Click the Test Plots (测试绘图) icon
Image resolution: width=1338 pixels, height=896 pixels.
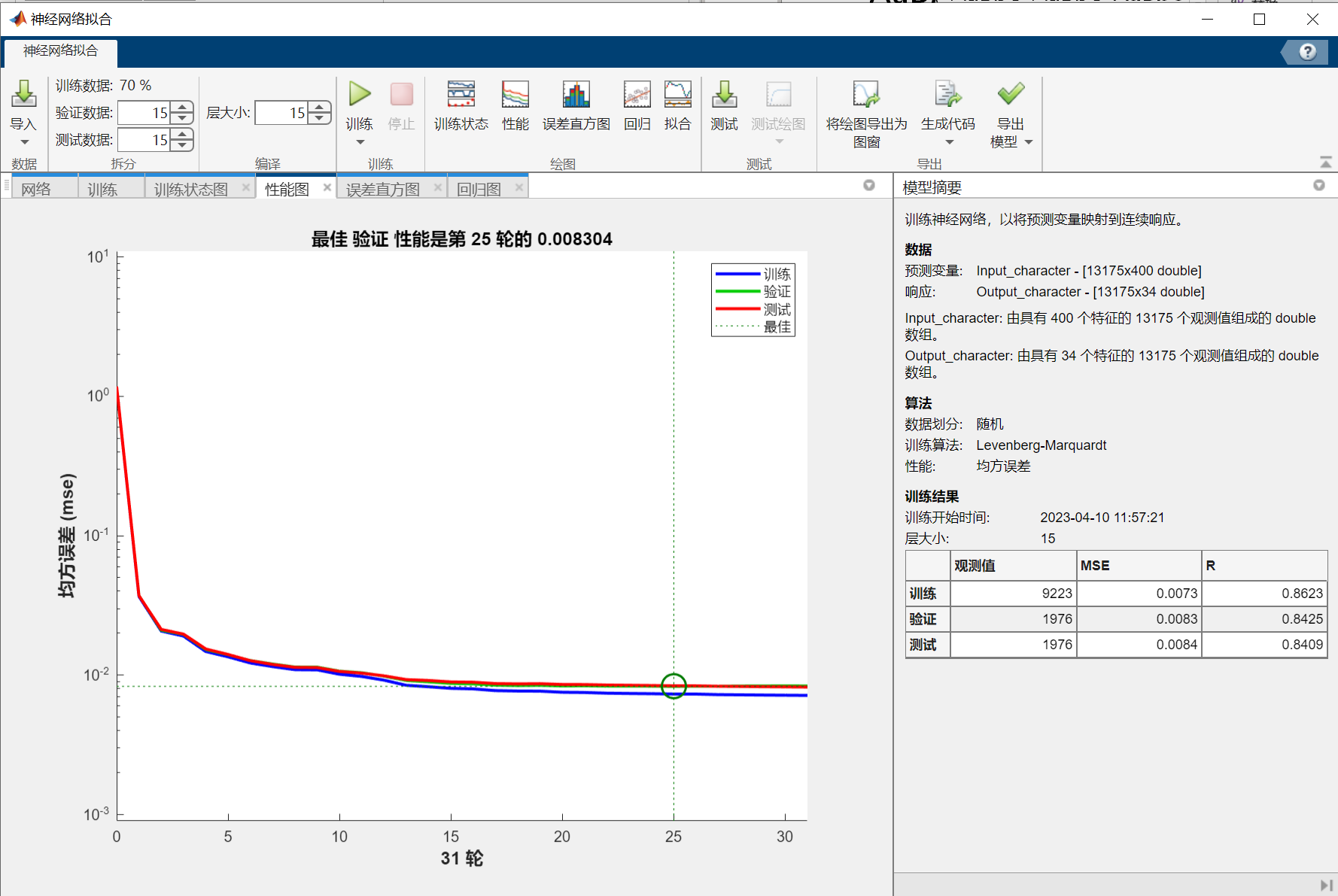coord(779,94)
